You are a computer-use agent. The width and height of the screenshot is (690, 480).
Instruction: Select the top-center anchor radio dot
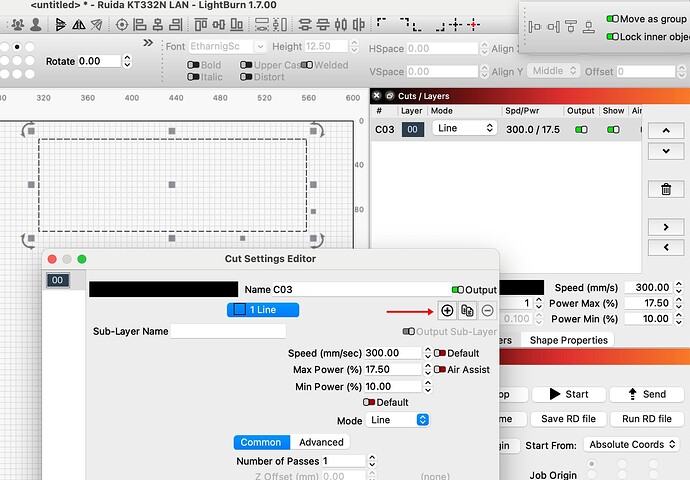(x=17, y=47)
